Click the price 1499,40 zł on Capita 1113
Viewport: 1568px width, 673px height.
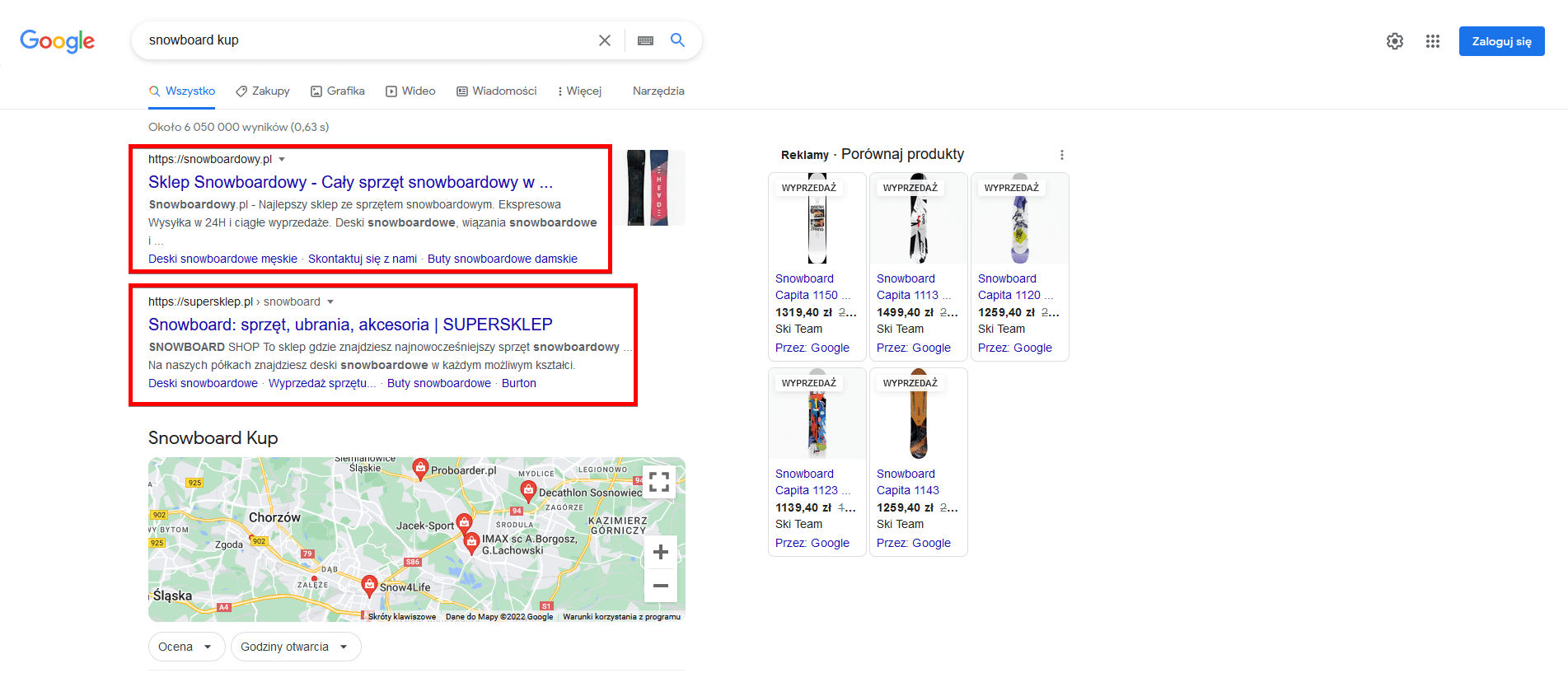(x=906, y=312)
